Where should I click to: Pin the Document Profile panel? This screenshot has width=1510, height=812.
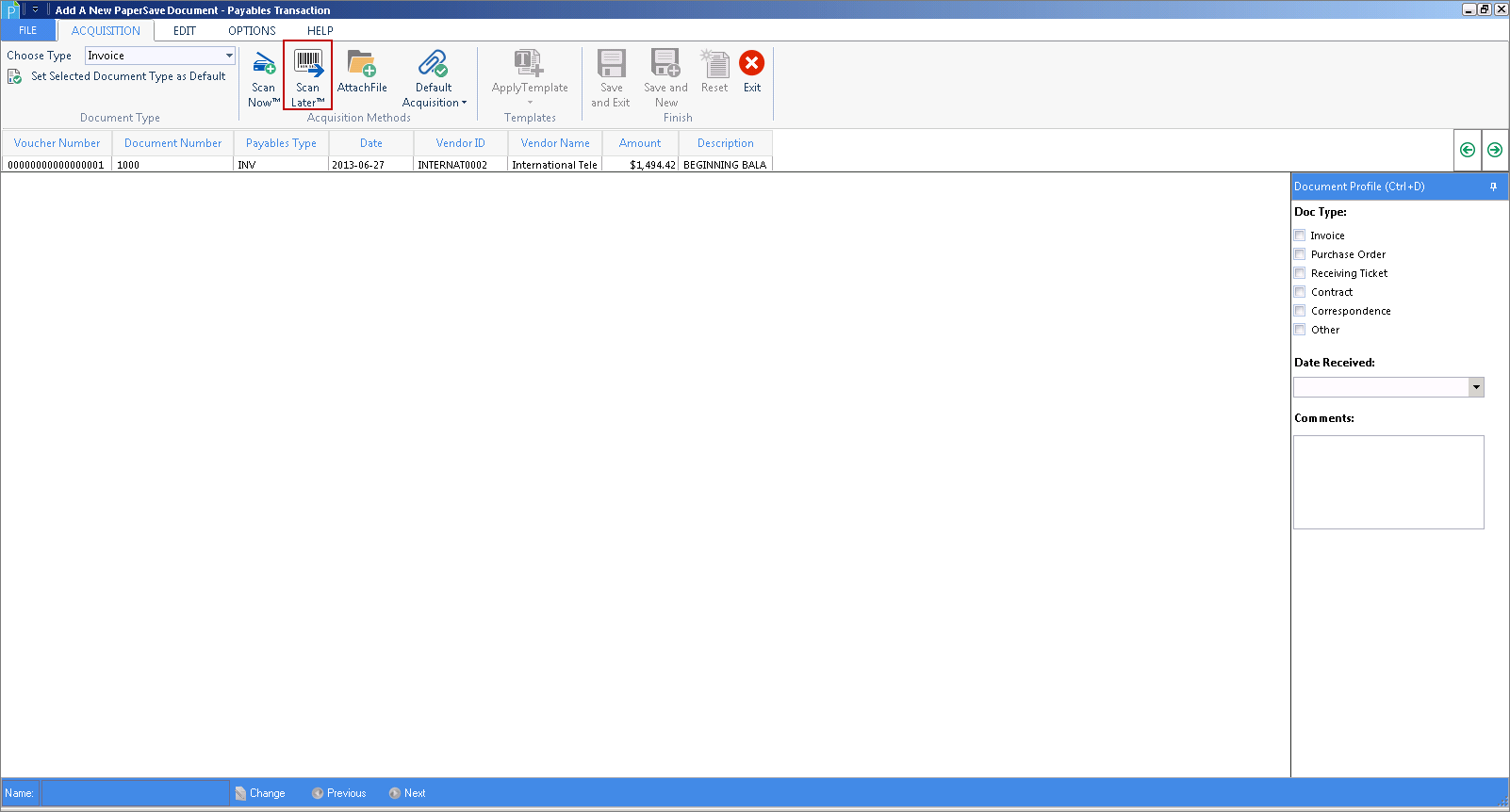[x=1493, y=187]
